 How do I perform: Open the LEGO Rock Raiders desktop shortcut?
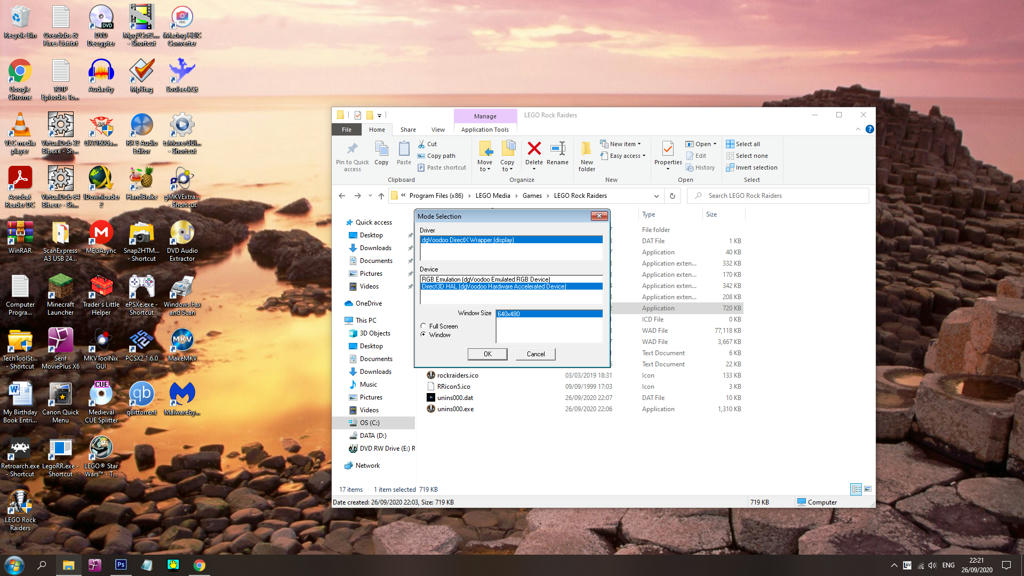pyautogui.click(x=20, y=510)
